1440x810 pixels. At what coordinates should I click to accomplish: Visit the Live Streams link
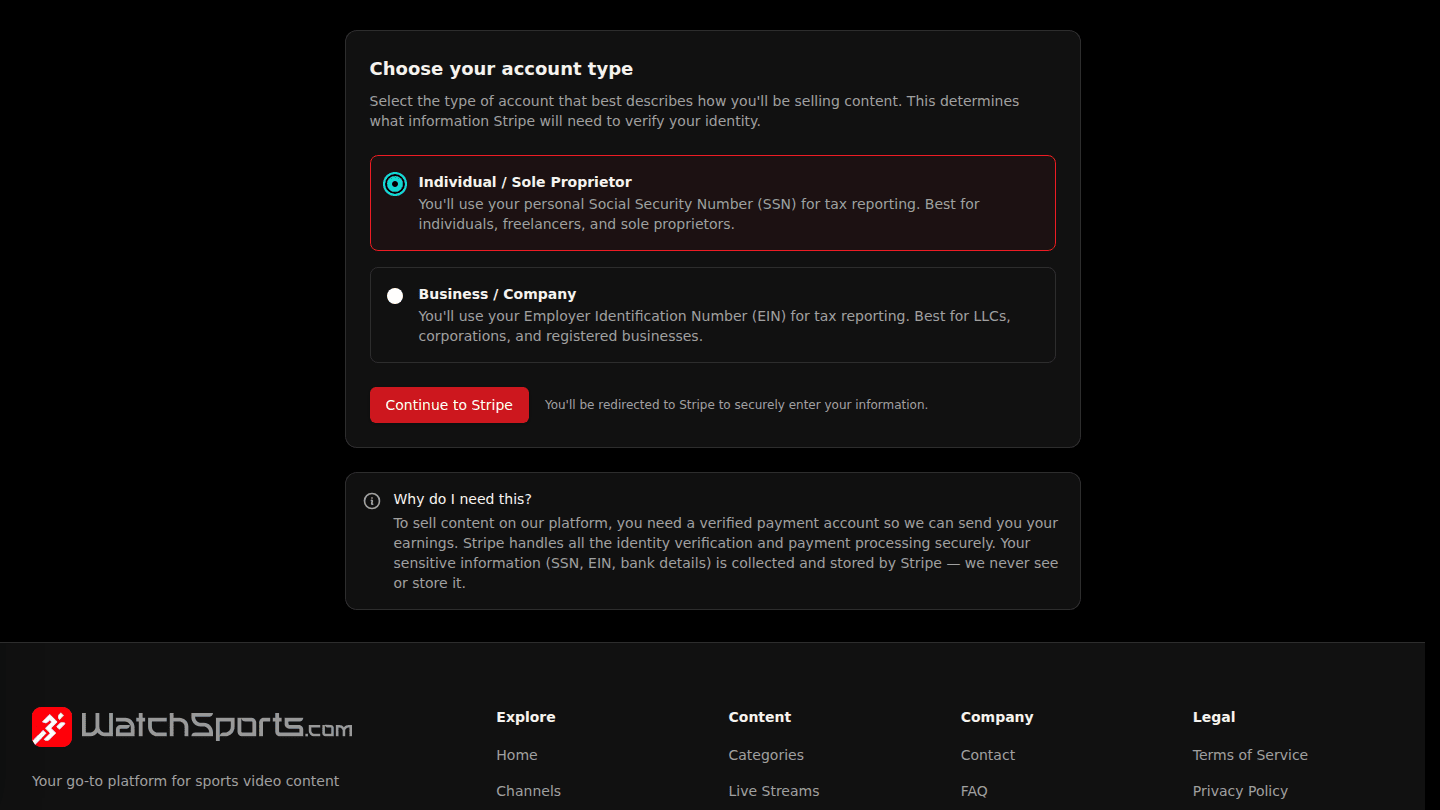click(774, 791)
